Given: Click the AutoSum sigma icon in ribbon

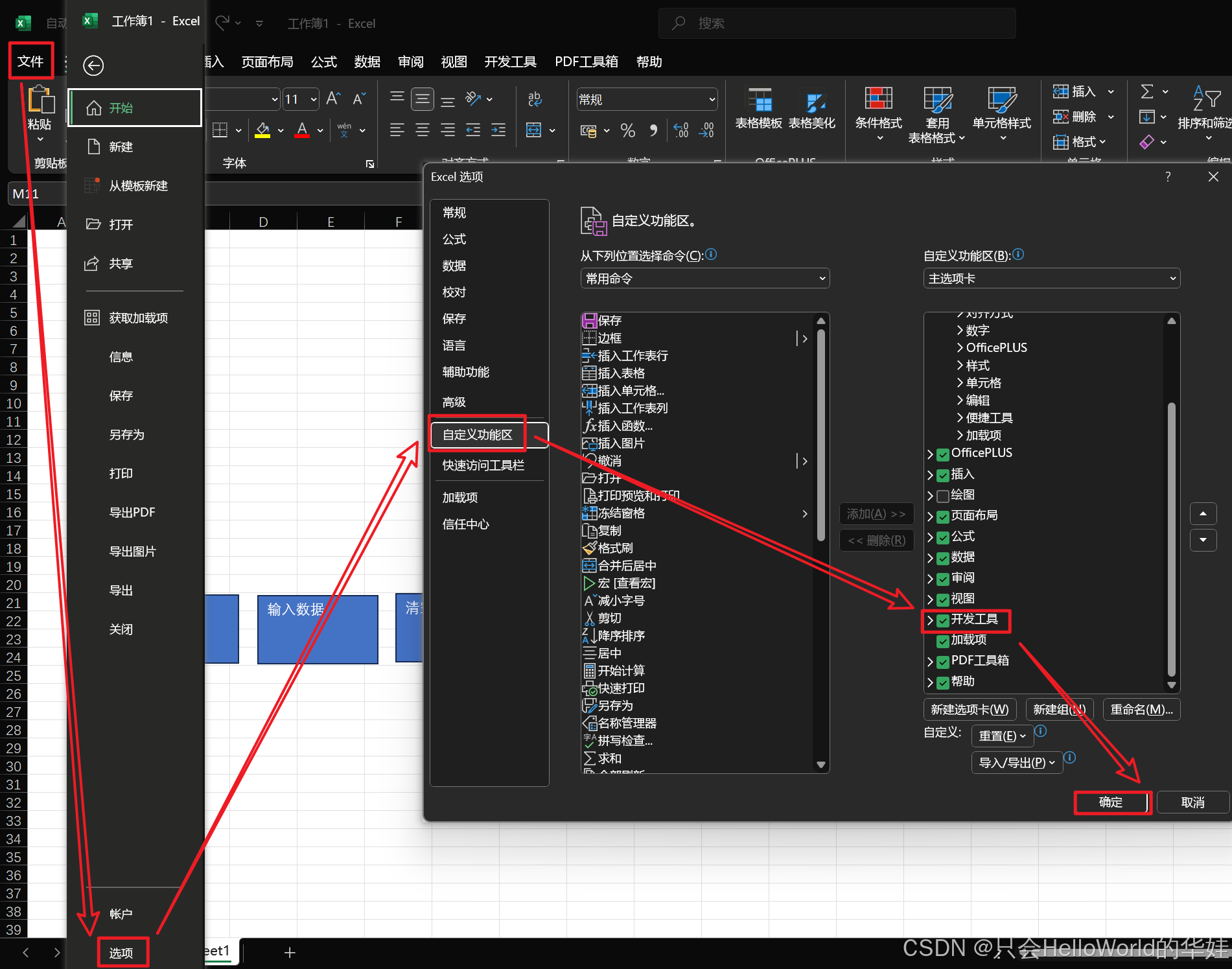Looking at the screenshot, I should pyautogui.click(x=1147, y=91).
